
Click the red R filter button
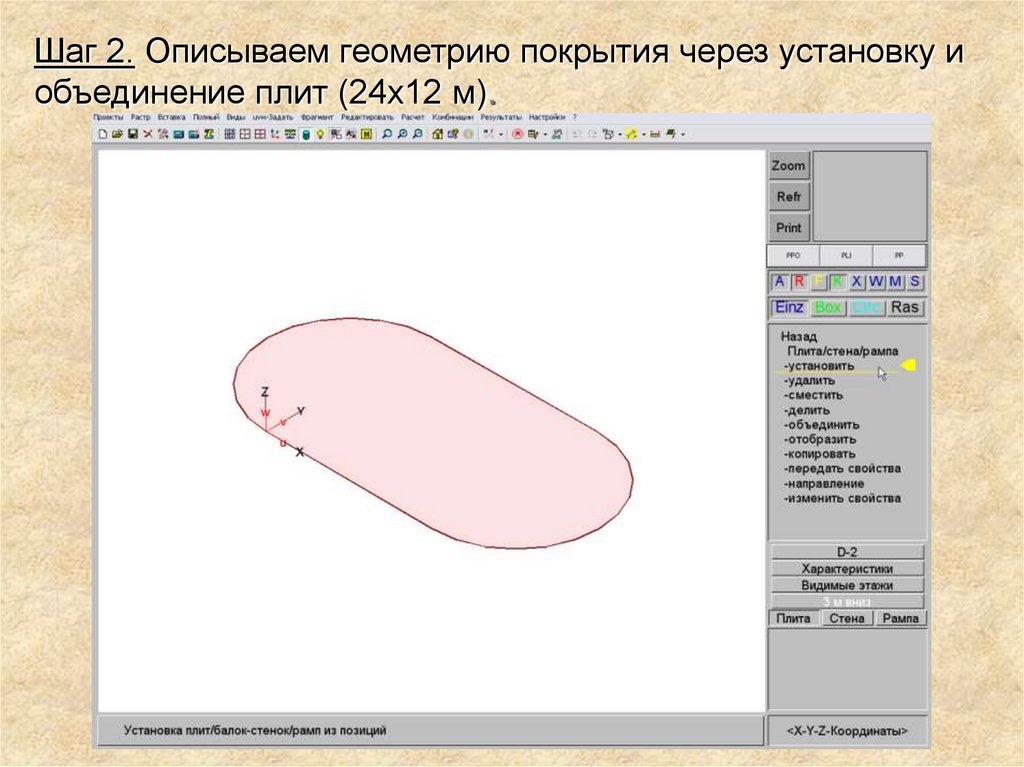799,282
